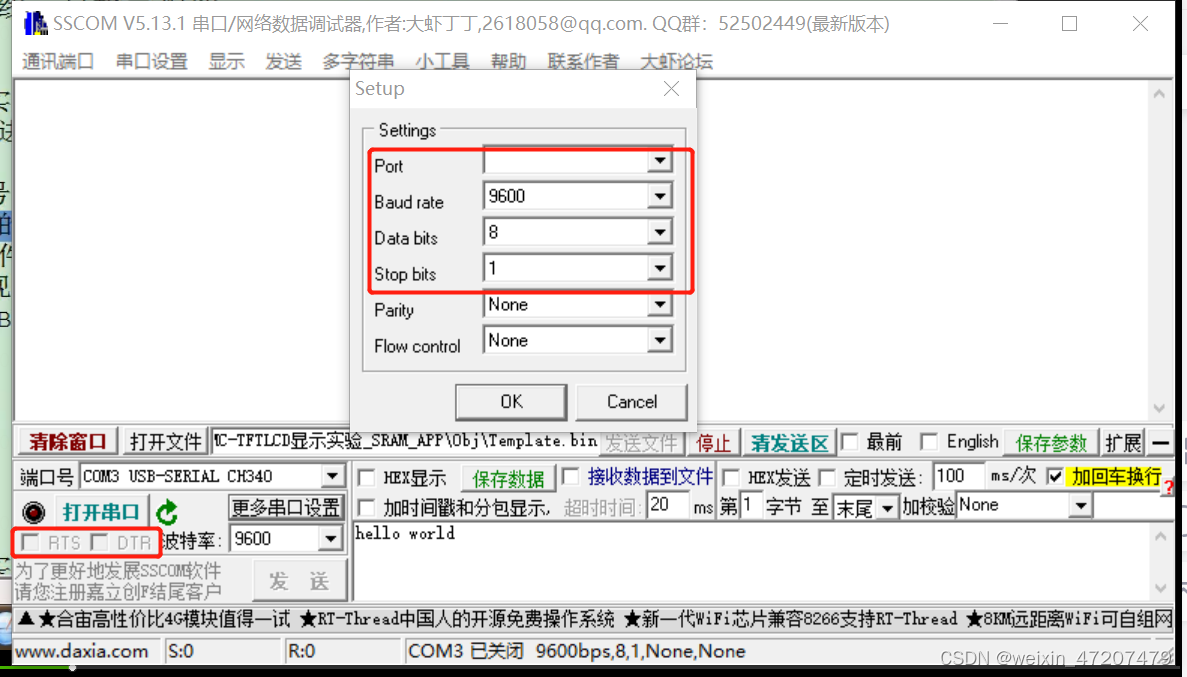Open the Baud rate dropdown in Setup
This screenshot has height=677, width=1187.
tap(660, 195)
